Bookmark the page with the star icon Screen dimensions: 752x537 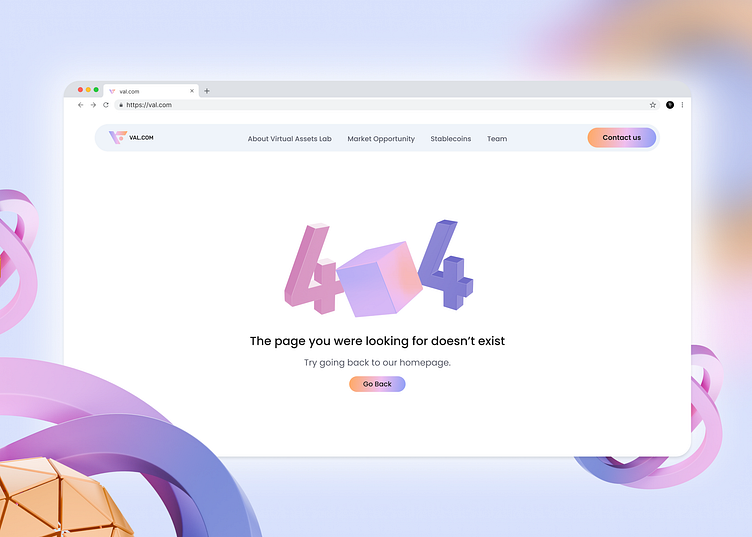coord(653,105)
